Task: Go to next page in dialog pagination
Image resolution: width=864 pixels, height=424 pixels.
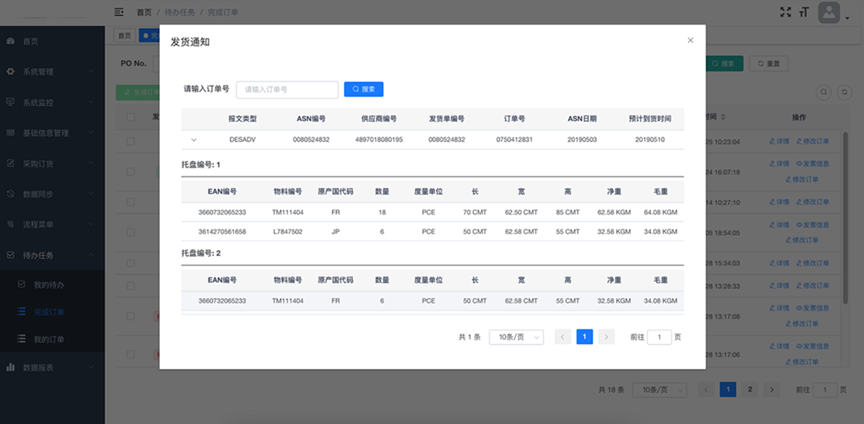Action: coord(606,337)
